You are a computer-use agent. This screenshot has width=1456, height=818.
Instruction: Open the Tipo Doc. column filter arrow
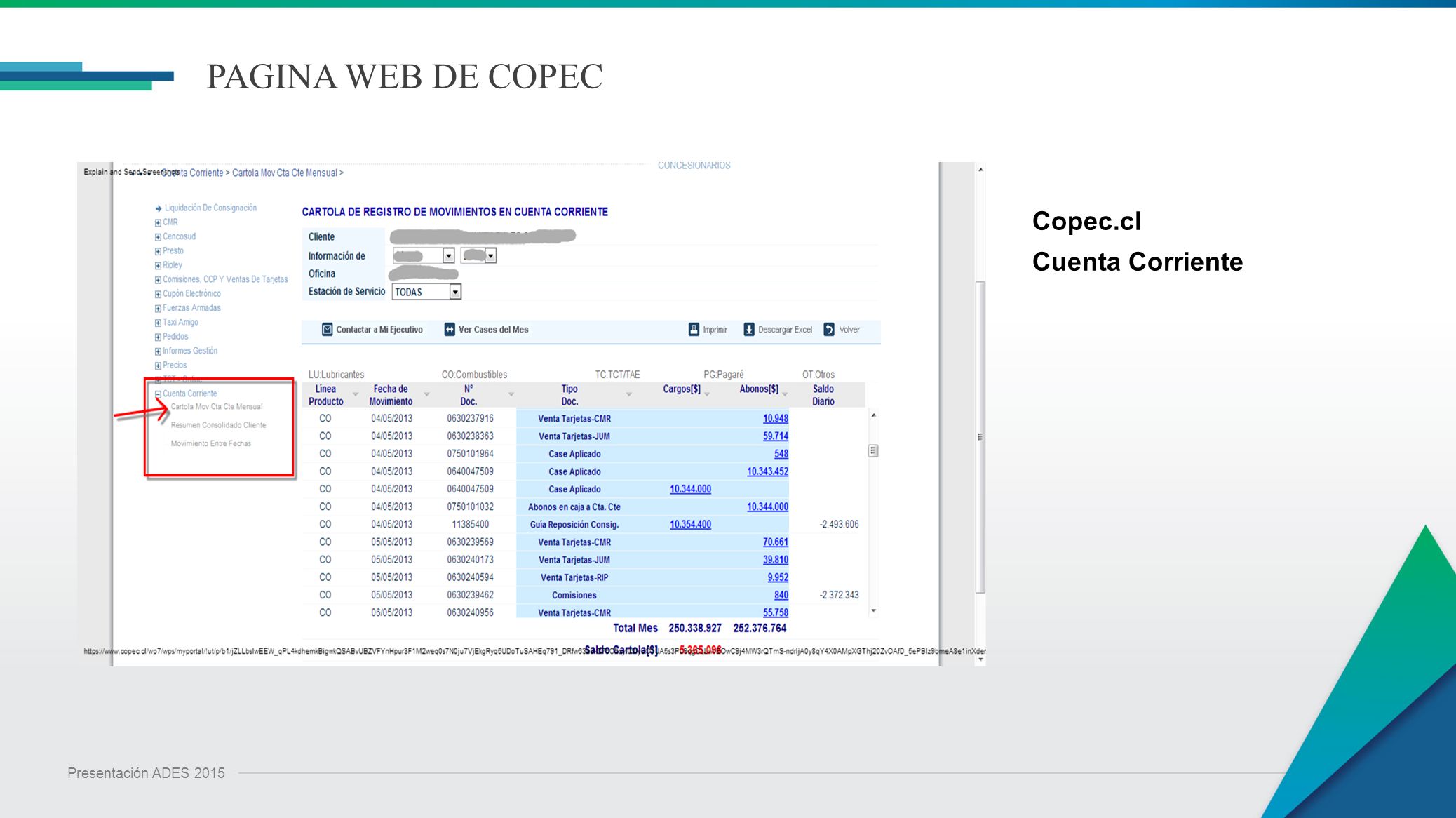[x=629, y=395]
